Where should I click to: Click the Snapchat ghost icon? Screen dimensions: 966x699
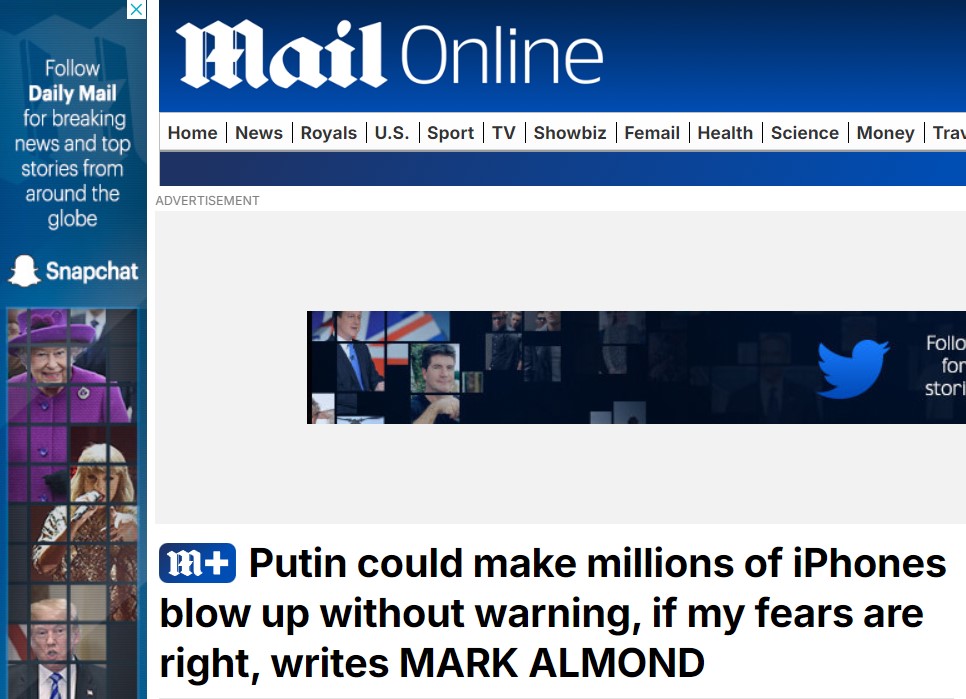coord(24,271)
